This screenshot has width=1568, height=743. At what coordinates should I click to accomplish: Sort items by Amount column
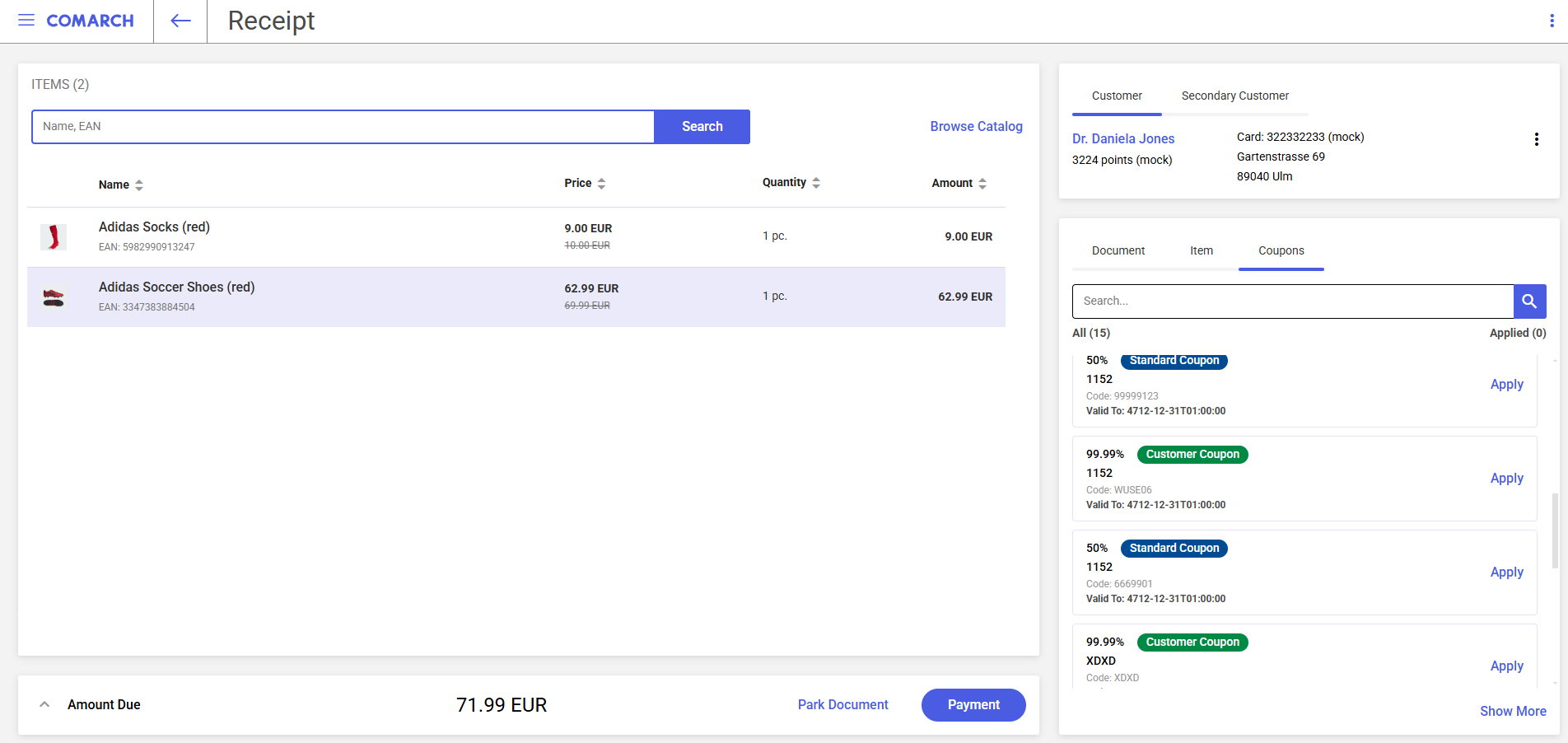coord(959,183)
